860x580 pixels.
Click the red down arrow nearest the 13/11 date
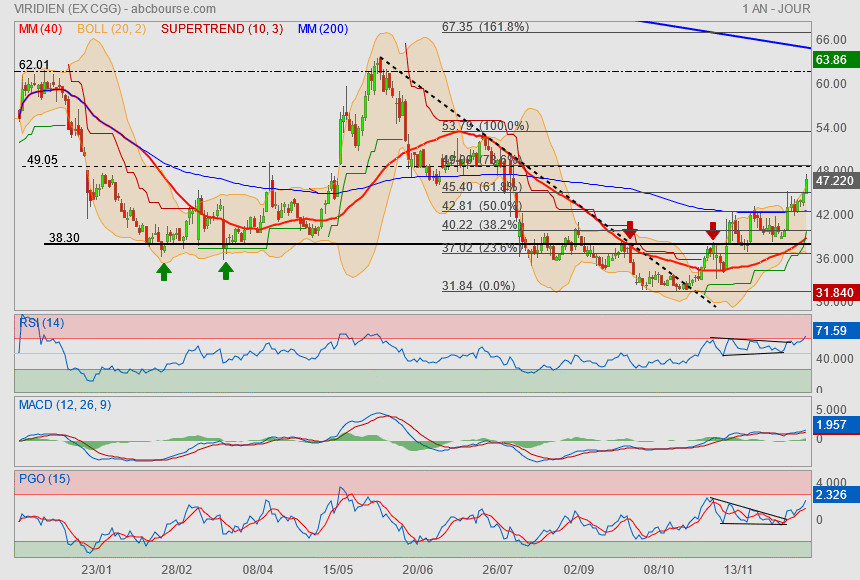point(712,231)
